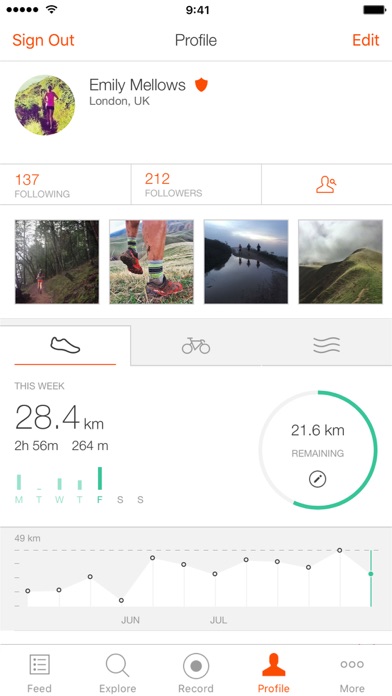View the 137 Following list
392x696 pixels.
65,185
